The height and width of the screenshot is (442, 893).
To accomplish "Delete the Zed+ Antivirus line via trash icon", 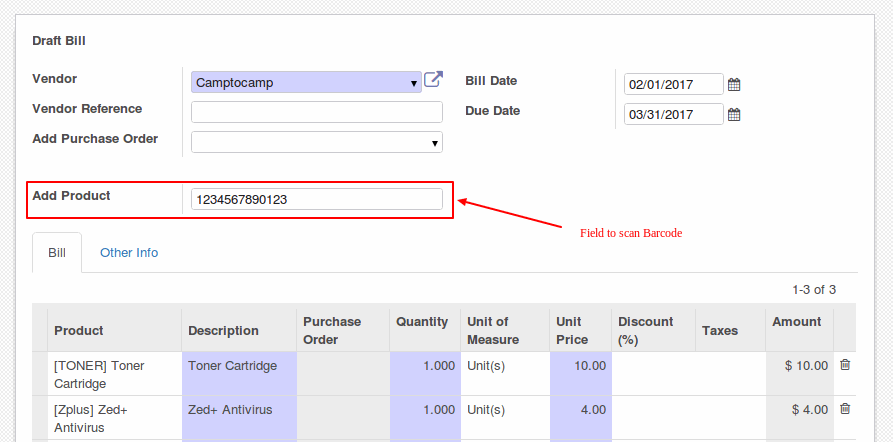I will pyautogui.click(x=845, y=408).
